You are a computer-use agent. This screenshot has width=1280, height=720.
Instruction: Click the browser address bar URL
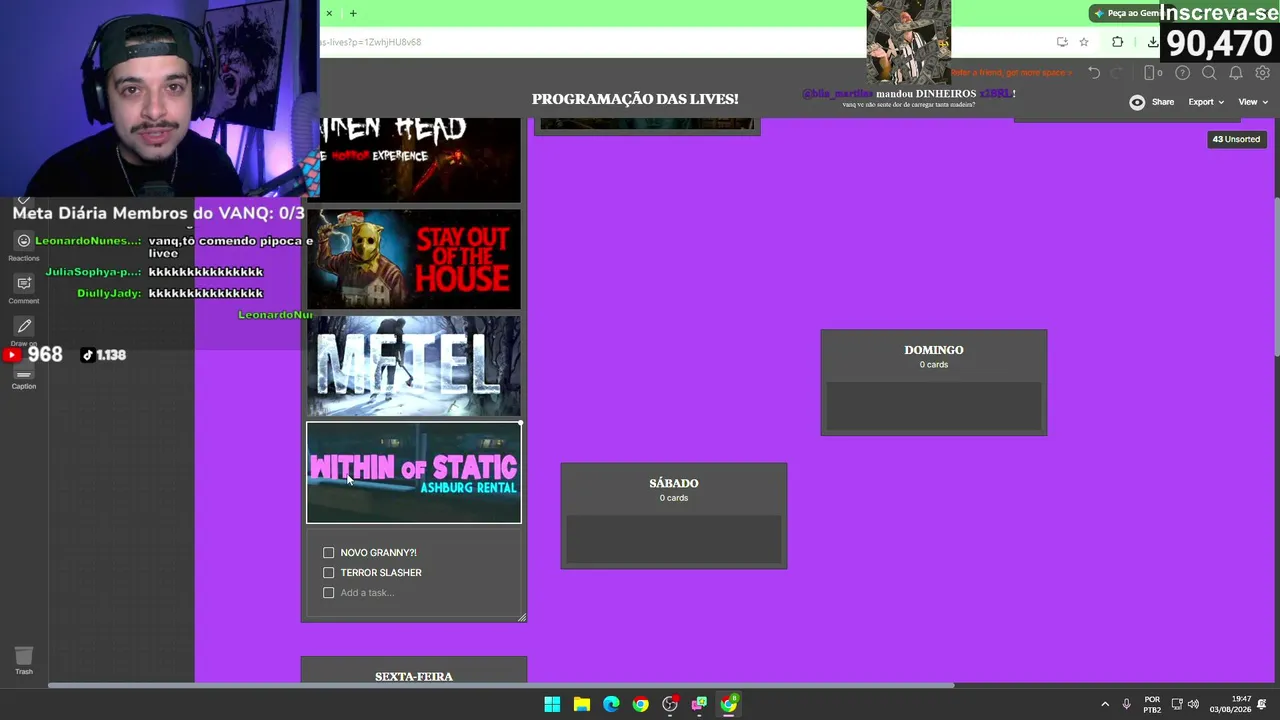pos(370,42)
